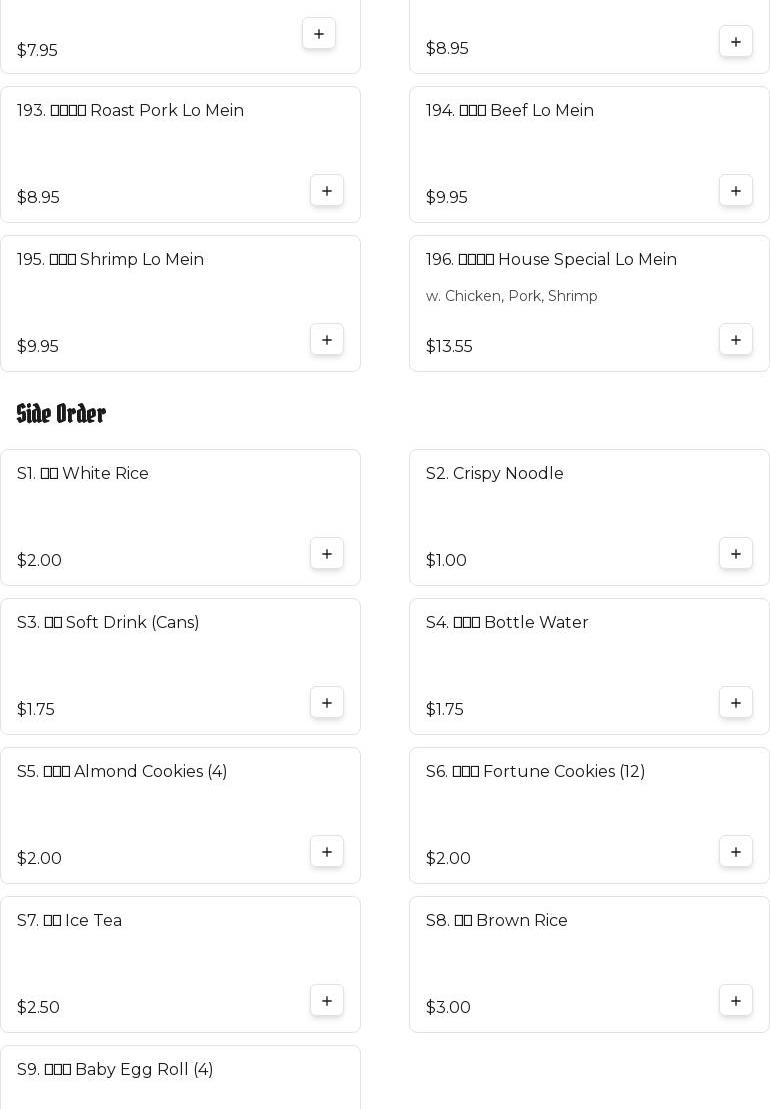Screen dimensions: 770x1109
Task: Add House Special Lo Mein
Action: tap(736, 340)
